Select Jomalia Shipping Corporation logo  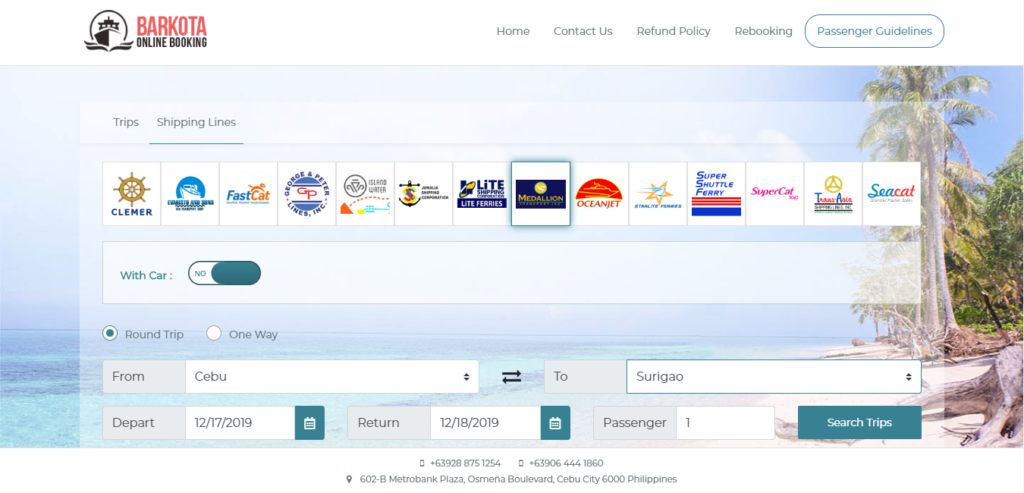(x=424, y=194)
